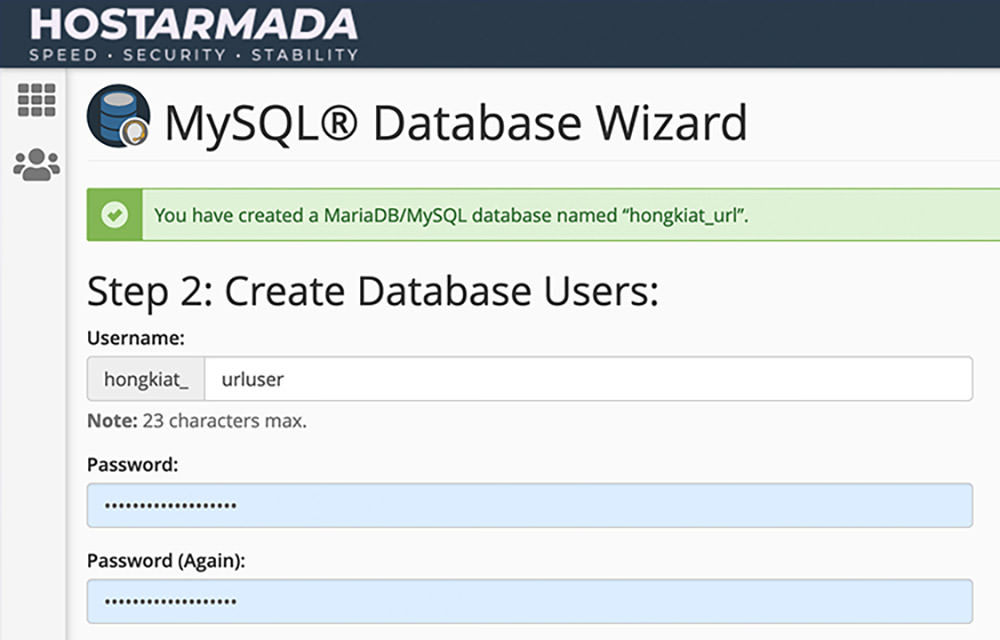Open the user manager people icon
The height and width of the screenshot is (640, 1000).
pos(36,165)
